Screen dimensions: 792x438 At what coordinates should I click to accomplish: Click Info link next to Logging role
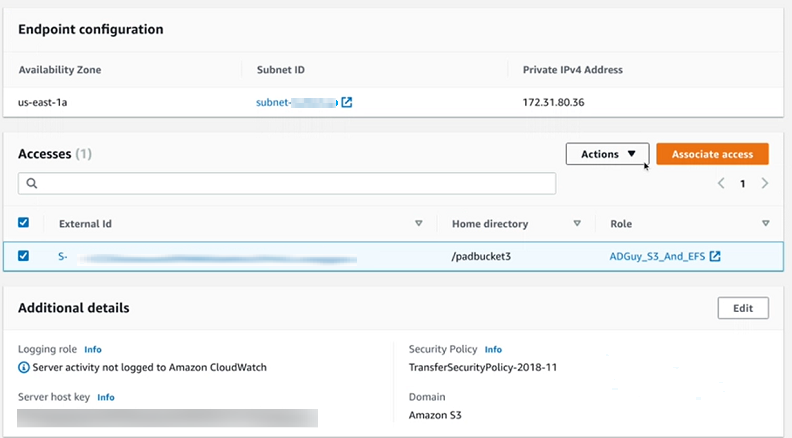(x=93, y=350)
